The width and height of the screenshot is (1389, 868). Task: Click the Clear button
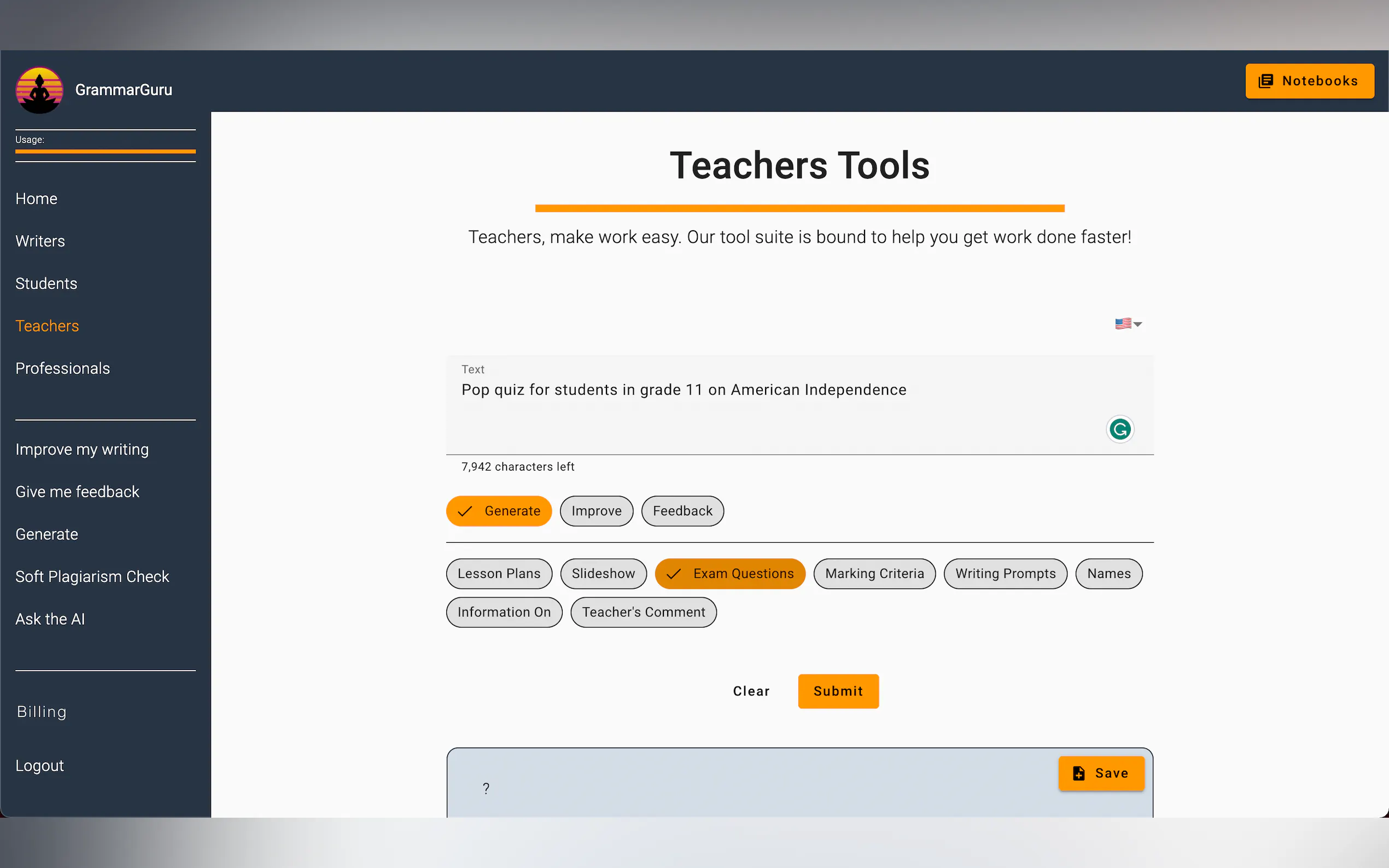pyautogui.click(x=750, y=691)
